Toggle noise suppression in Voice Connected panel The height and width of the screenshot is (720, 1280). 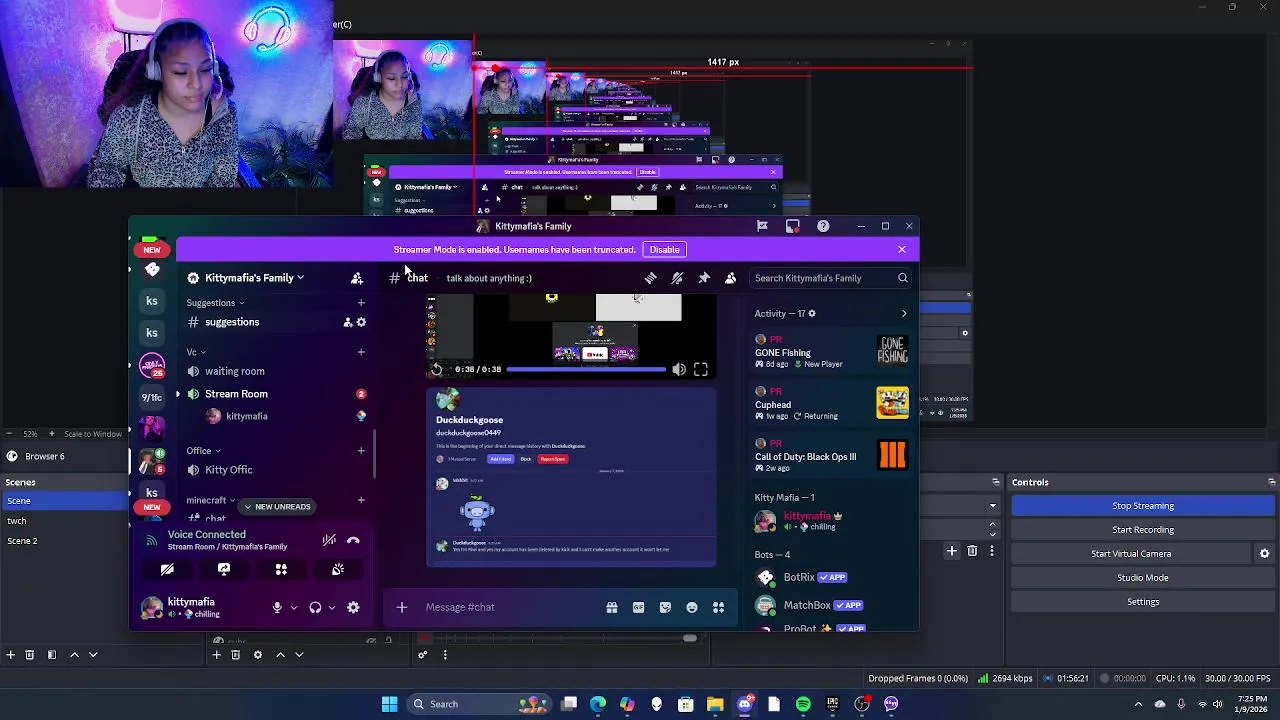329,540
